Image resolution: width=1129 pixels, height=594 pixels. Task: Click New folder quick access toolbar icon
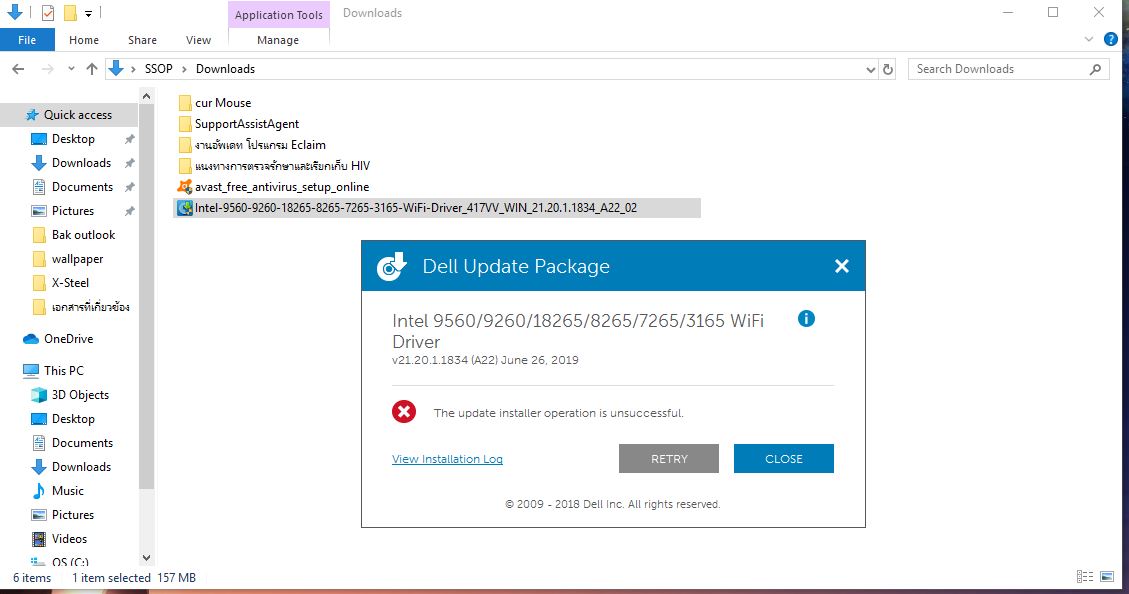70,13
